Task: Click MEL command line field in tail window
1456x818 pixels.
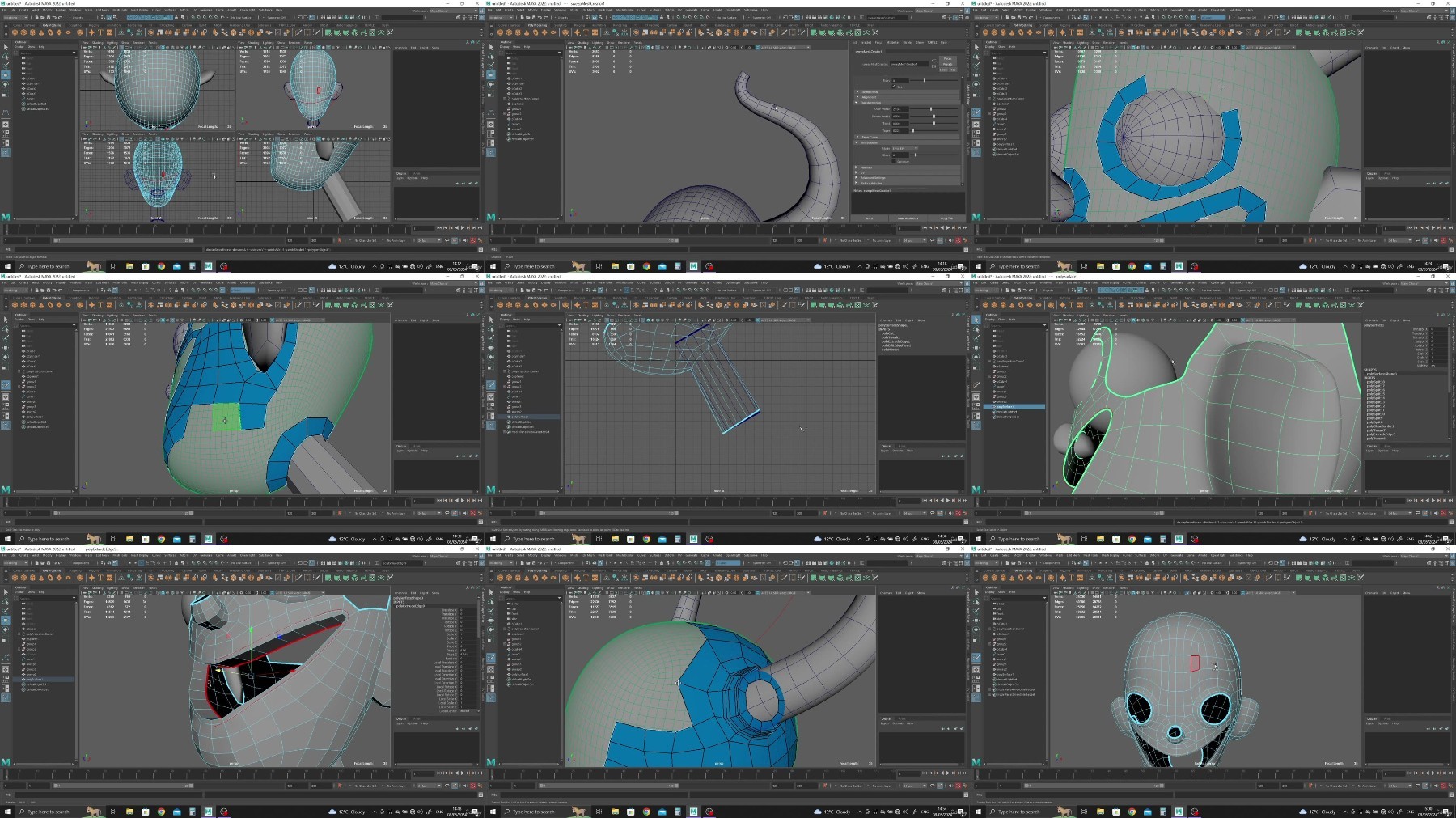Action: point(593,249)
